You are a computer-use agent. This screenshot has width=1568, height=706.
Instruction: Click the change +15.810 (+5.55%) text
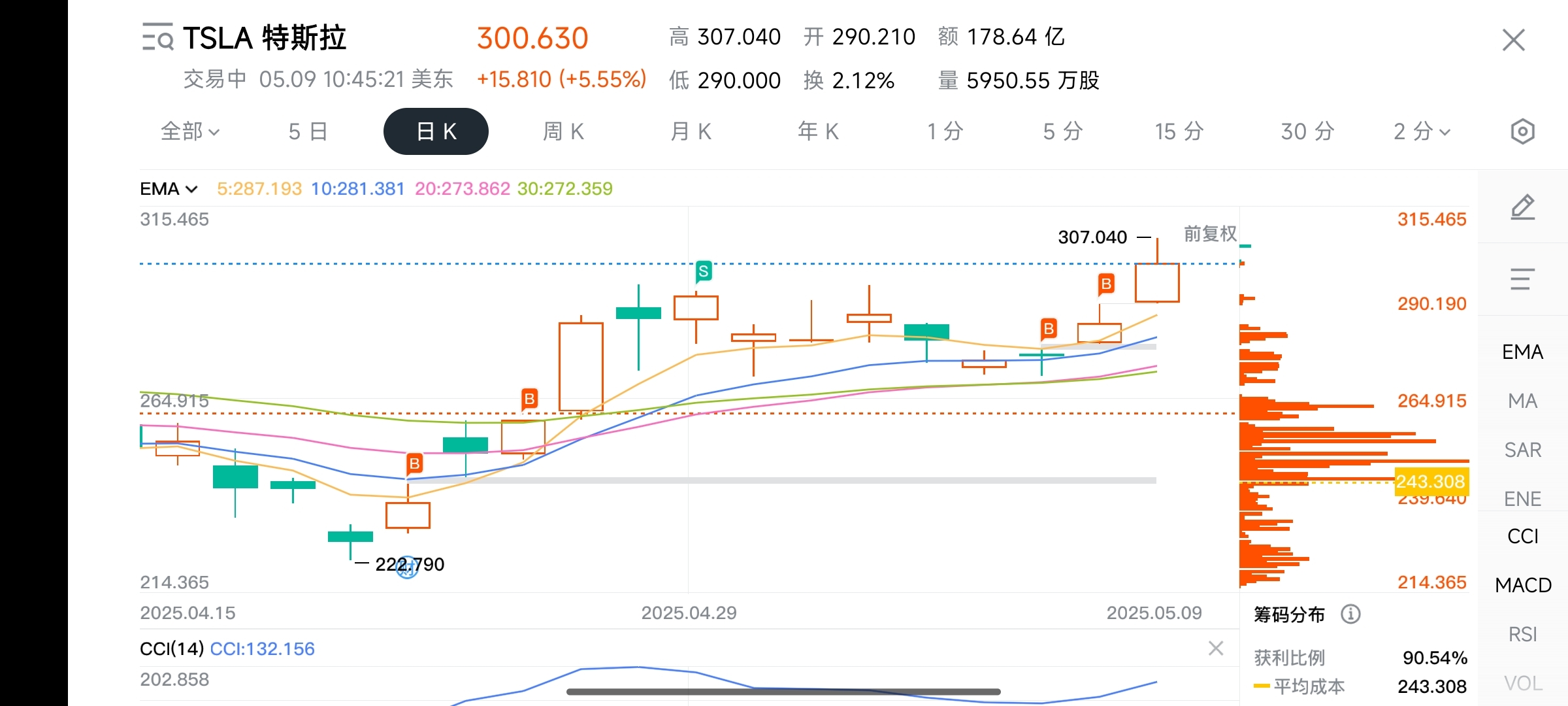tap(561, 80)
